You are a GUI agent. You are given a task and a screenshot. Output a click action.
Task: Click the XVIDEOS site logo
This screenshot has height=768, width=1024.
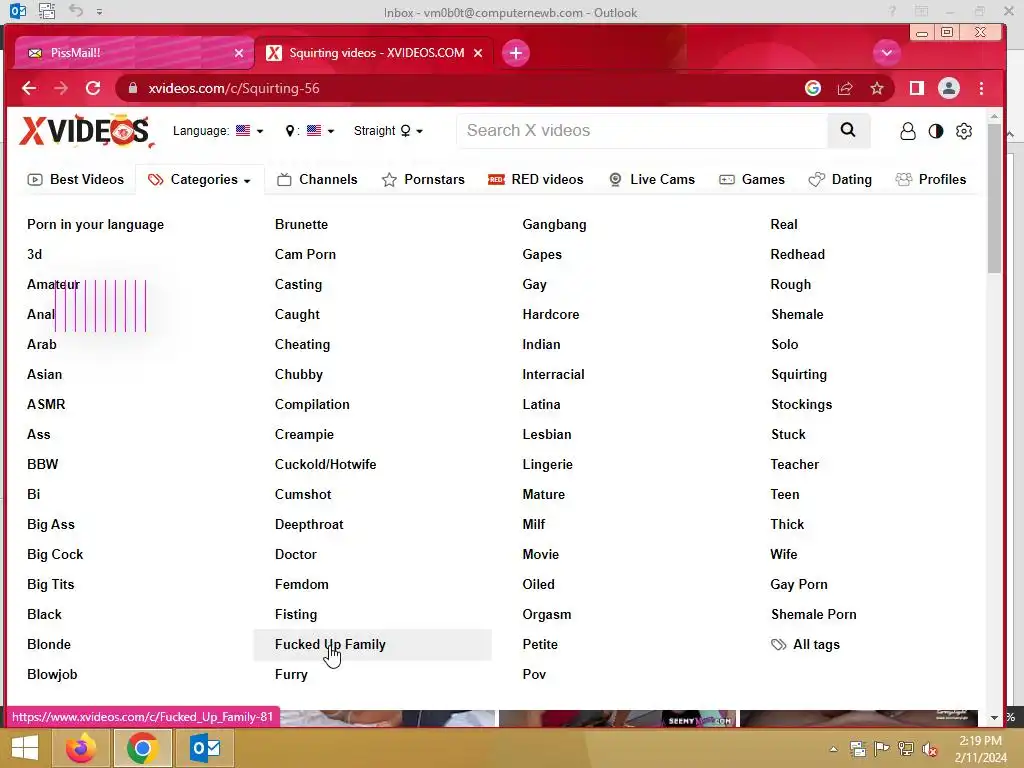86,131
